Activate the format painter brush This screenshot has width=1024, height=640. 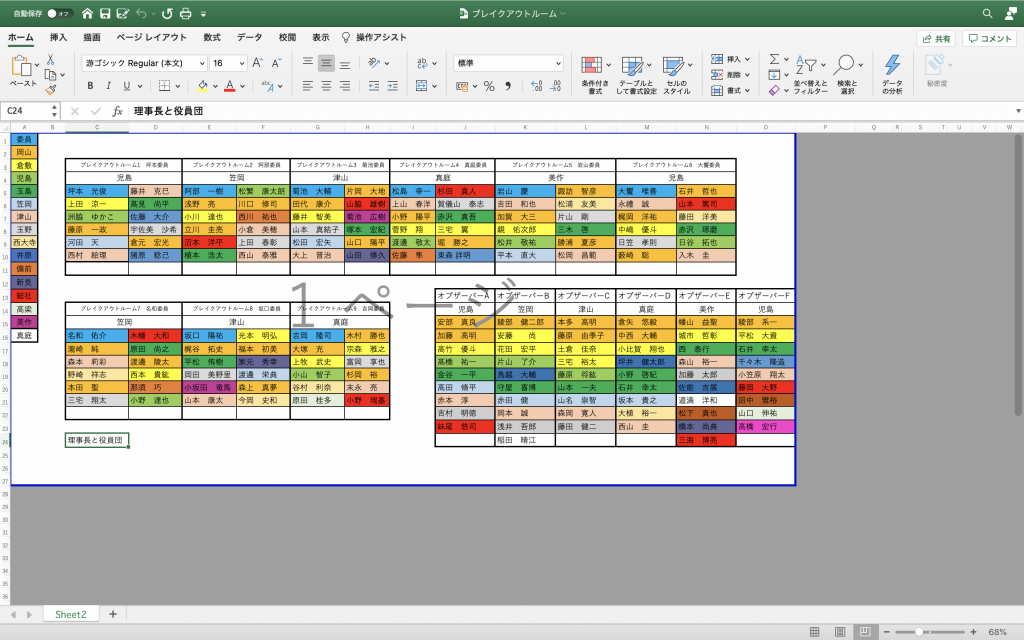pos(50,89)
